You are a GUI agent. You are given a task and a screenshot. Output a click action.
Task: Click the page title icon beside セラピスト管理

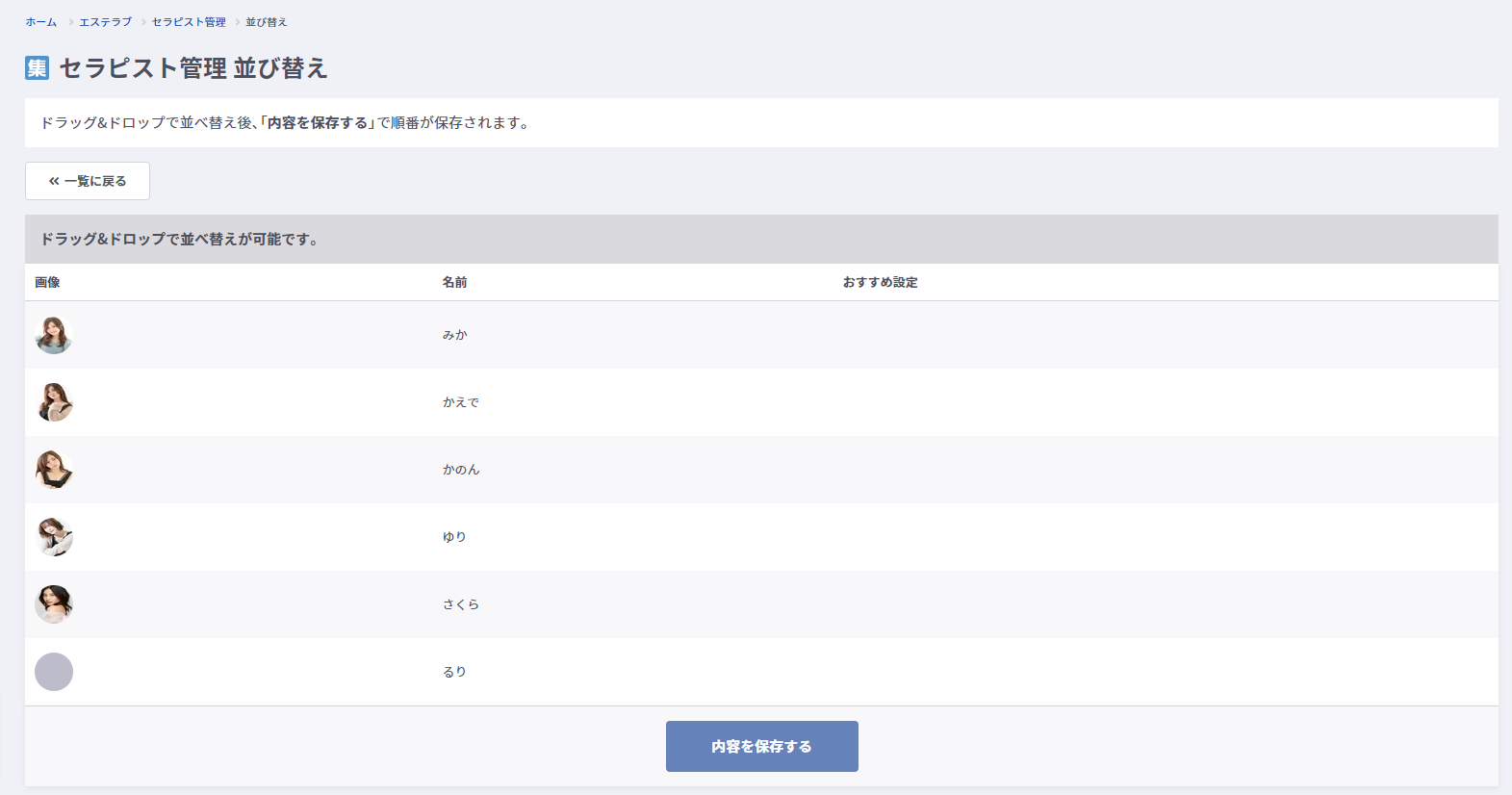pyautogui.click(x=37, y=67)
